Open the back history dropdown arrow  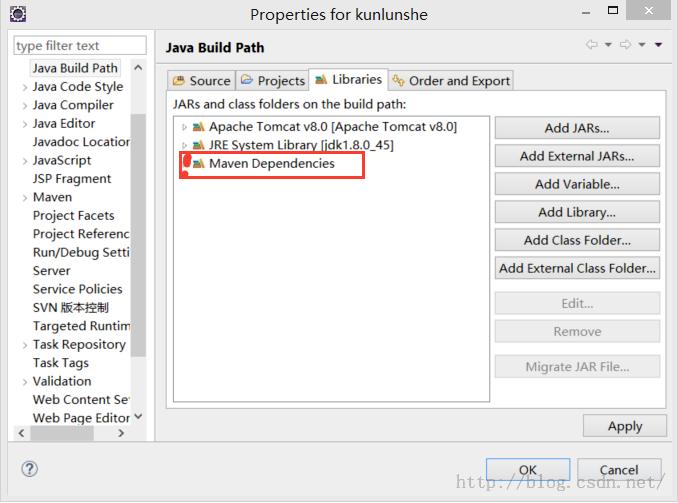click(608, 45)
